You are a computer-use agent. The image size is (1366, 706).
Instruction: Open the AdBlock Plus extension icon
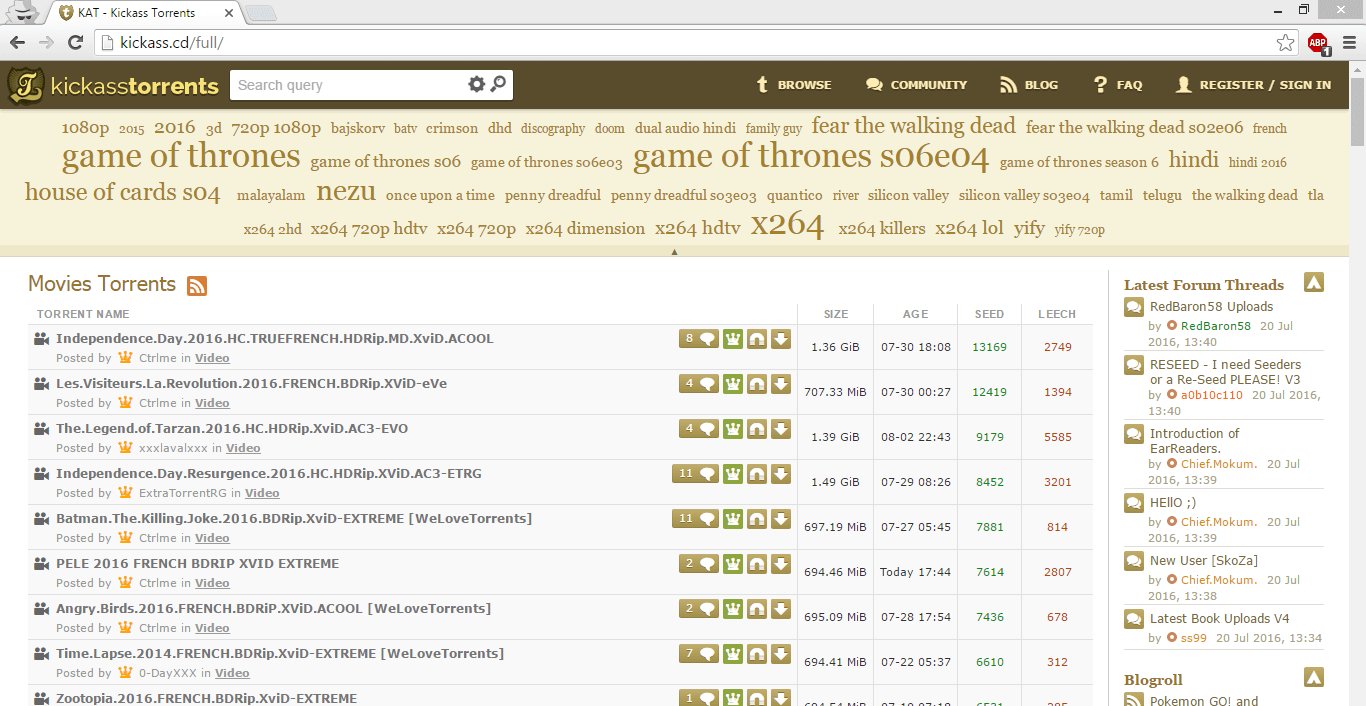pyautogui.click(x=1317, y=43)
